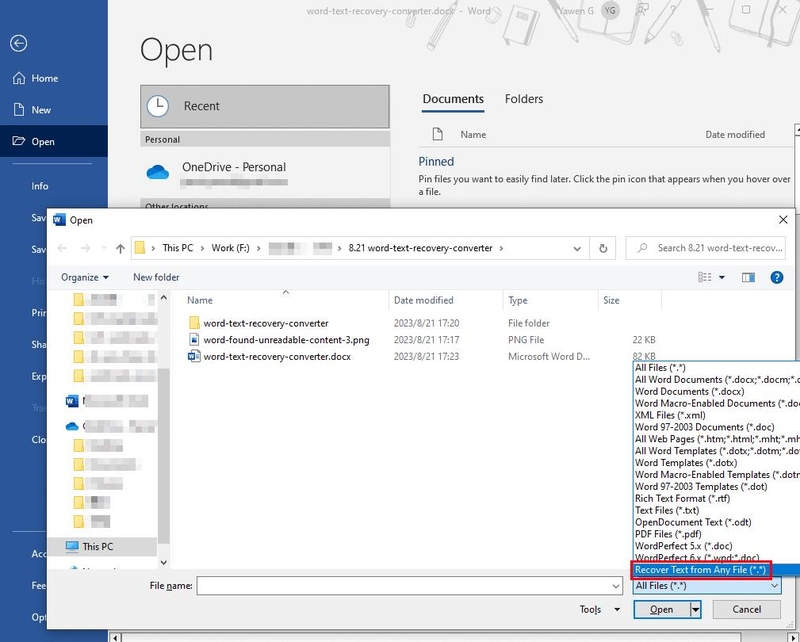The image size is (800, 642).
Task: Click New folder button
Action: point(156,277)
